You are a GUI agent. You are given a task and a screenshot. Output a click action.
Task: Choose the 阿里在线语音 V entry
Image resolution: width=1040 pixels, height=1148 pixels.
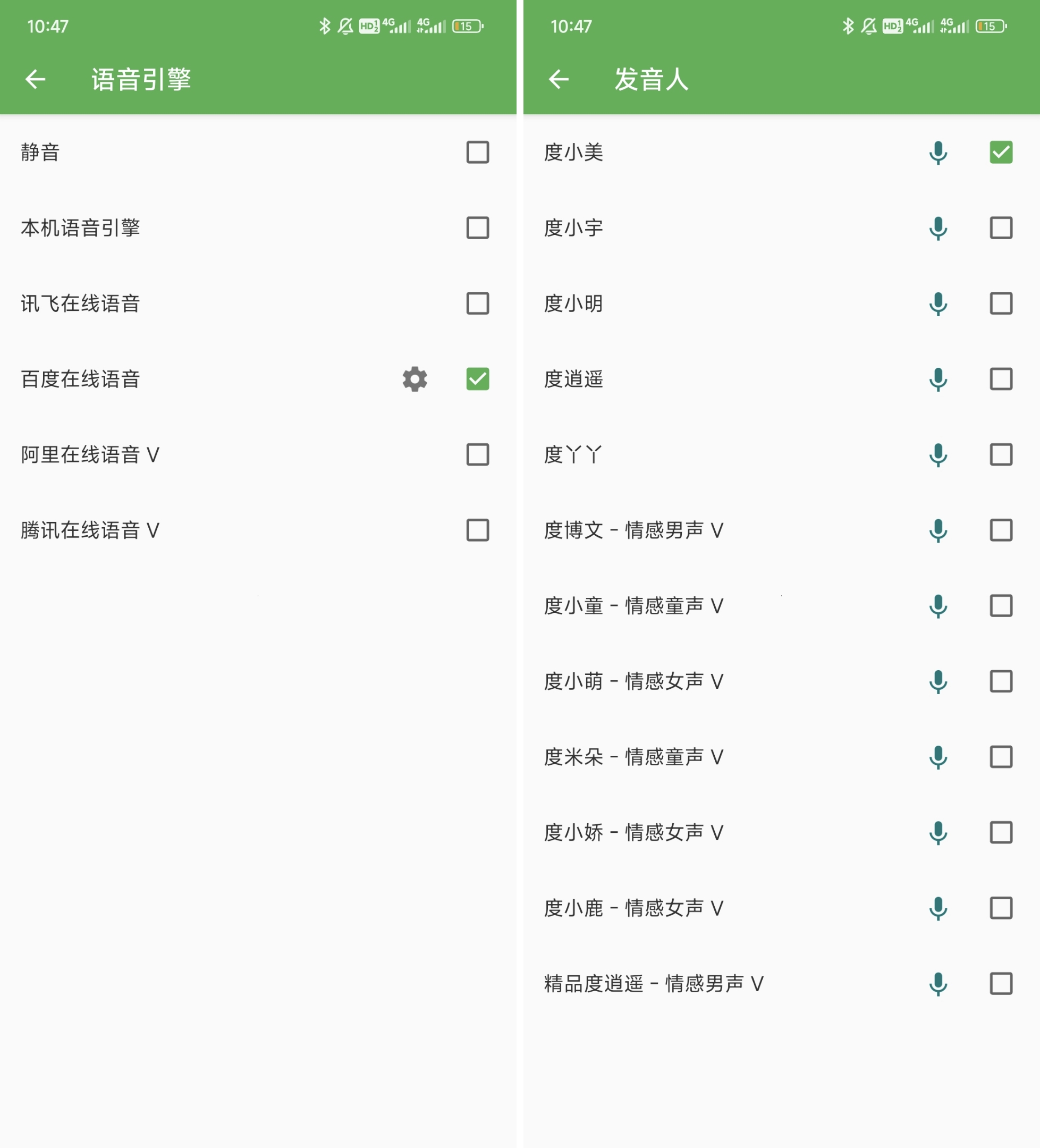click(90, 454)
